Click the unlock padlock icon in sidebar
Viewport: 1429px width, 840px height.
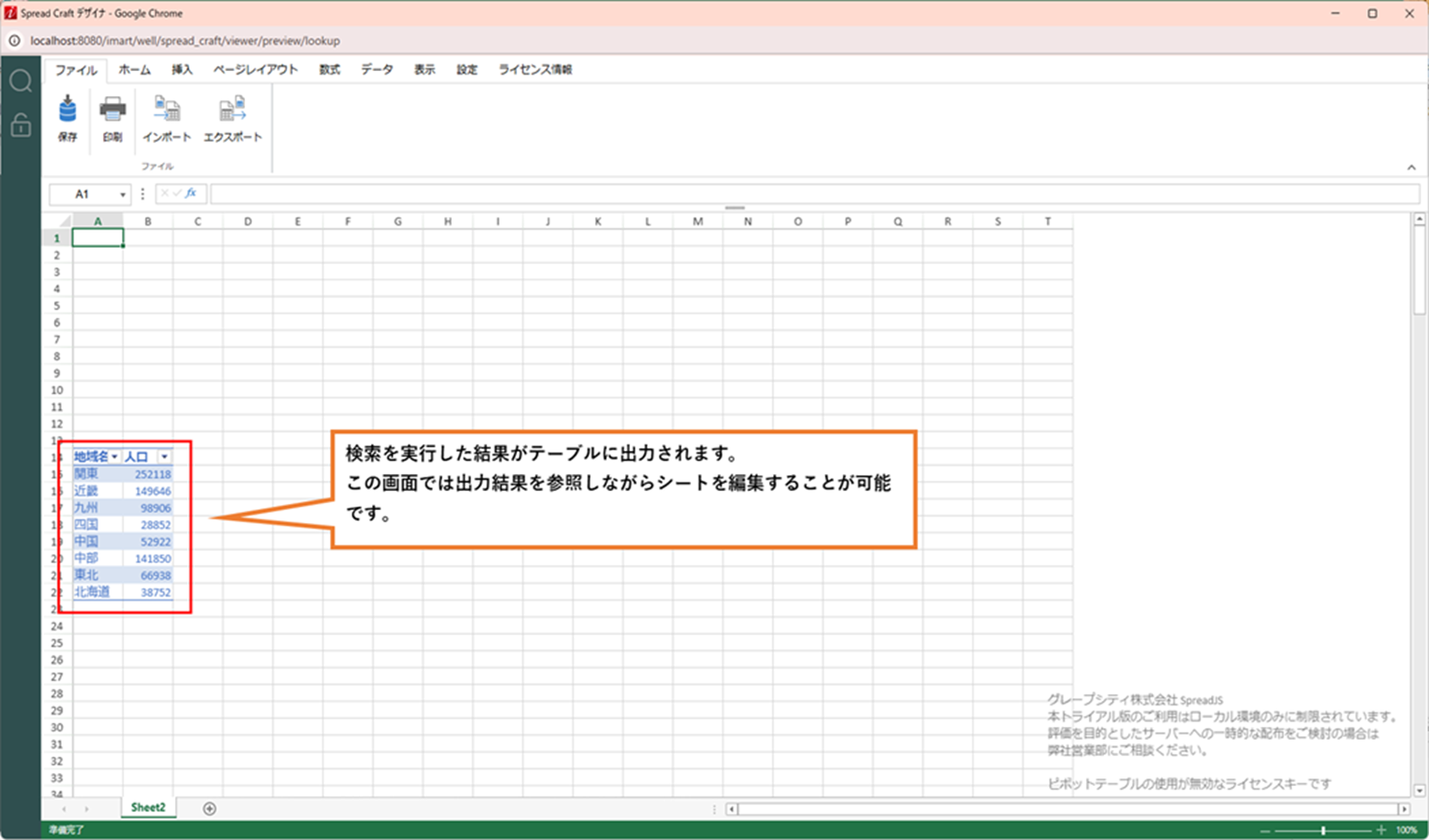coord(21,125)
